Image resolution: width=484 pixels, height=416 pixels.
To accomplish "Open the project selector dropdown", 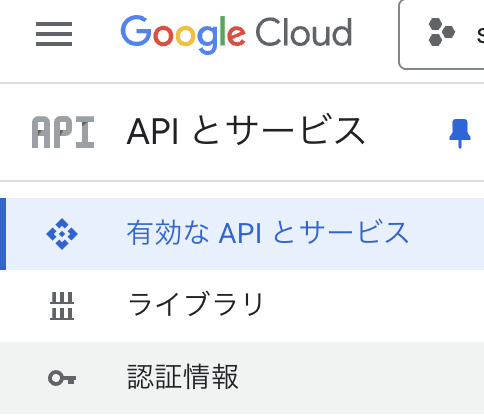I will point(442,33).
